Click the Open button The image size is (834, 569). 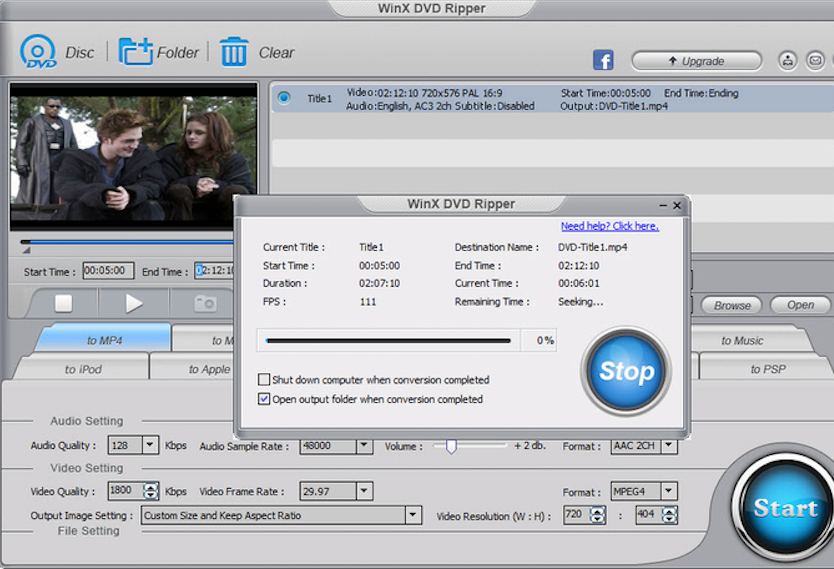[800, 305]
